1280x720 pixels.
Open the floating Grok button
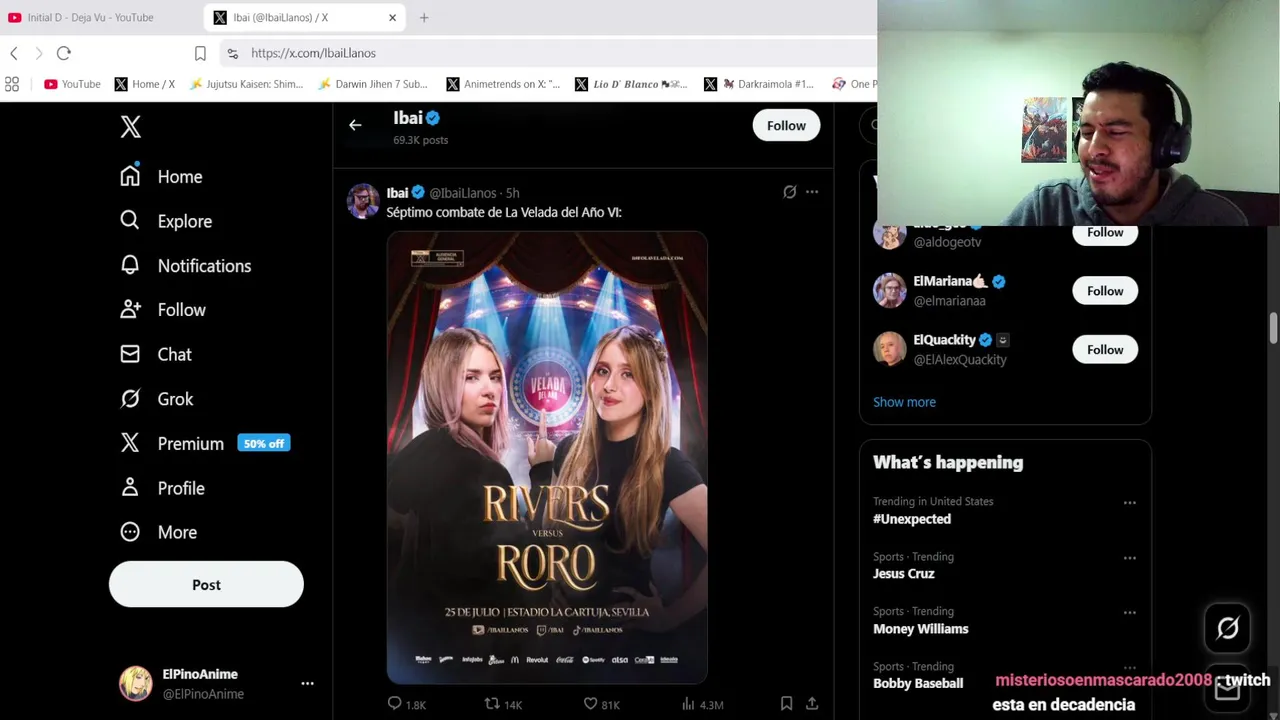(1228, 628)
